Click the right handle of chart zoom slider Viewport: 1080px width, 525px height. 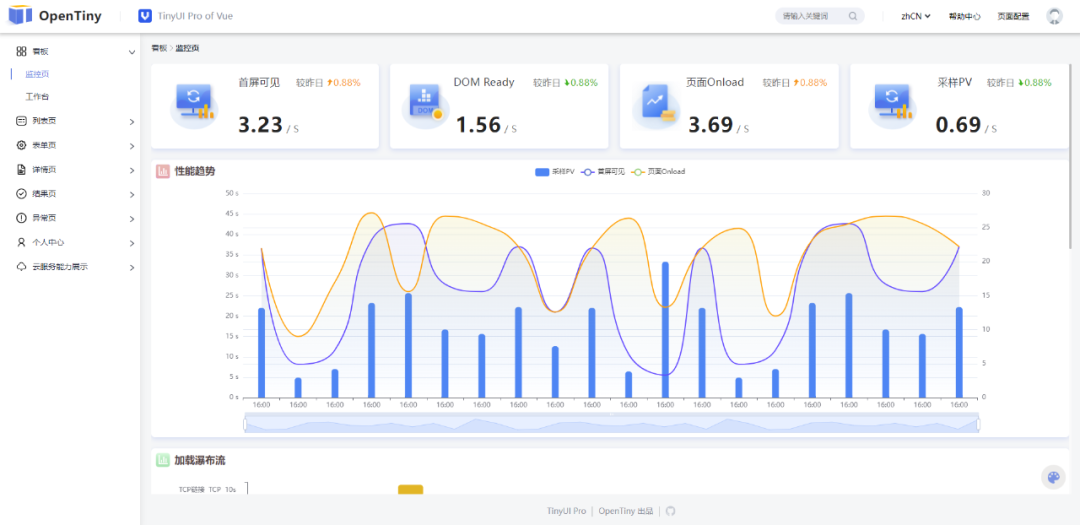point(978,424)
